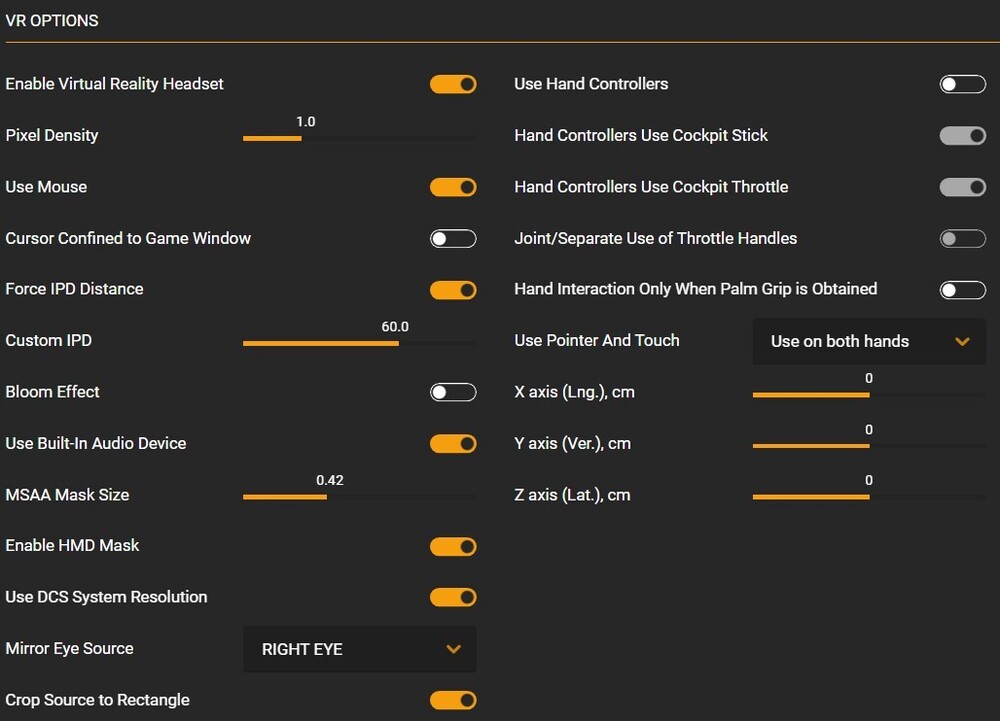Click the Pixel Density slider track
1000x721 pixels.
pos(359,138)
